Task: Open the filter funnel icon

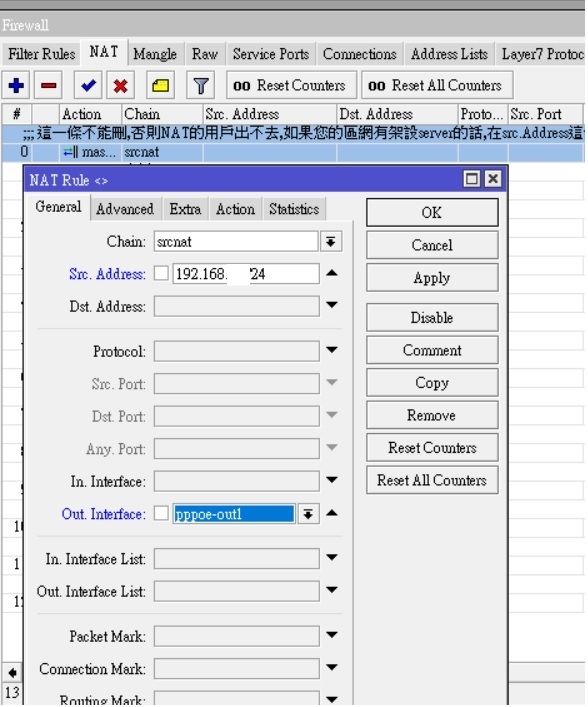Action: point(201,85)
